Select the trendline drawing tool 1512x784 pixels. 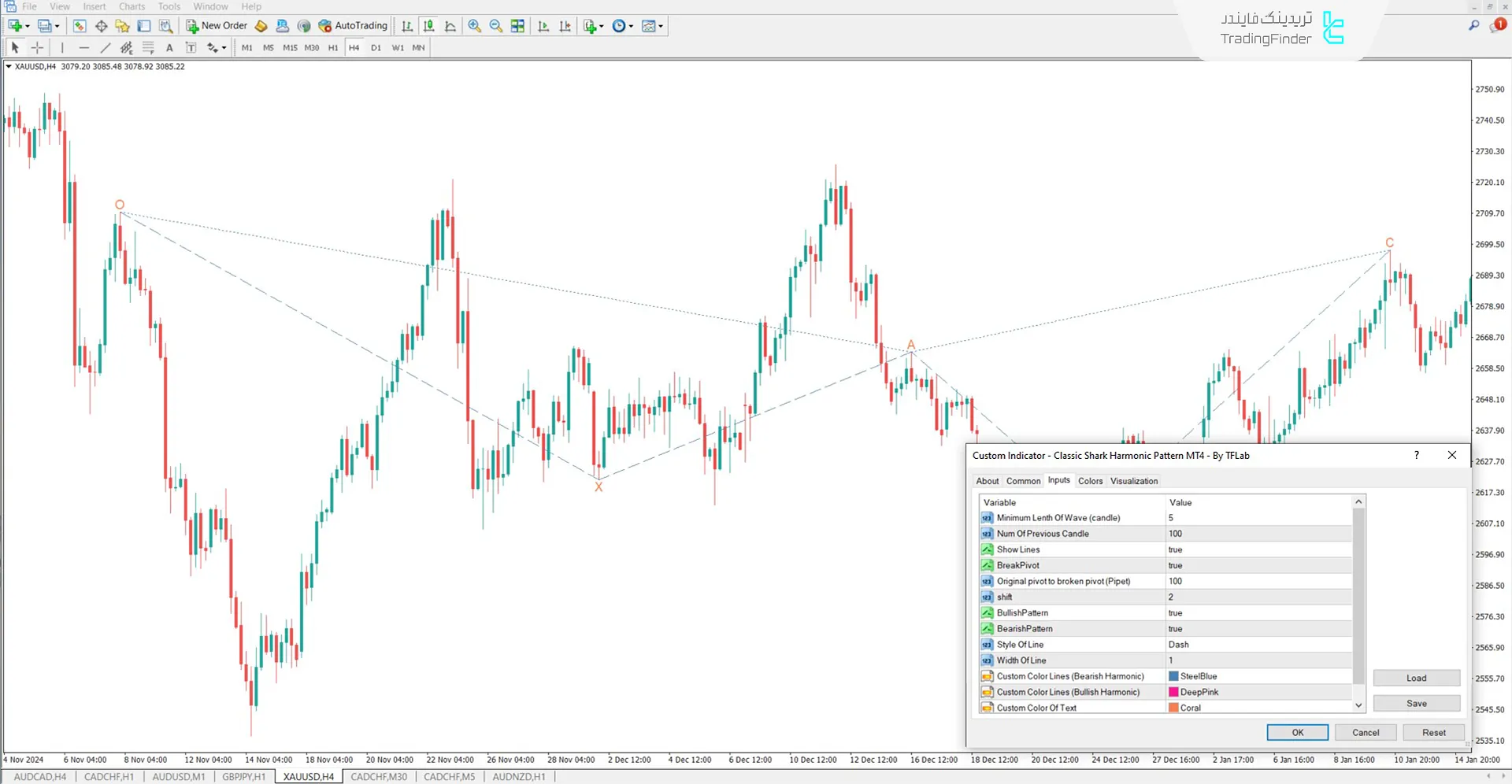[106, 48]
